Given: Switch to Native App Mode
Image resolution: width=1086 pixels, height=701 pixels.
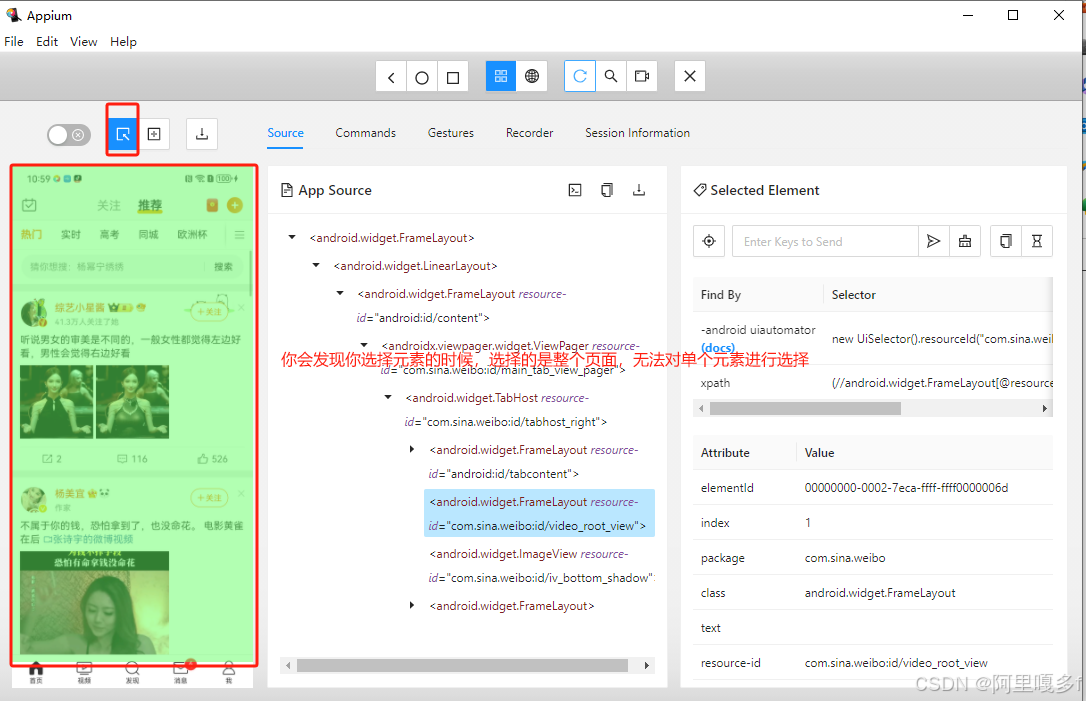Looking at the screenshot, I should click(x=501, y=76).
